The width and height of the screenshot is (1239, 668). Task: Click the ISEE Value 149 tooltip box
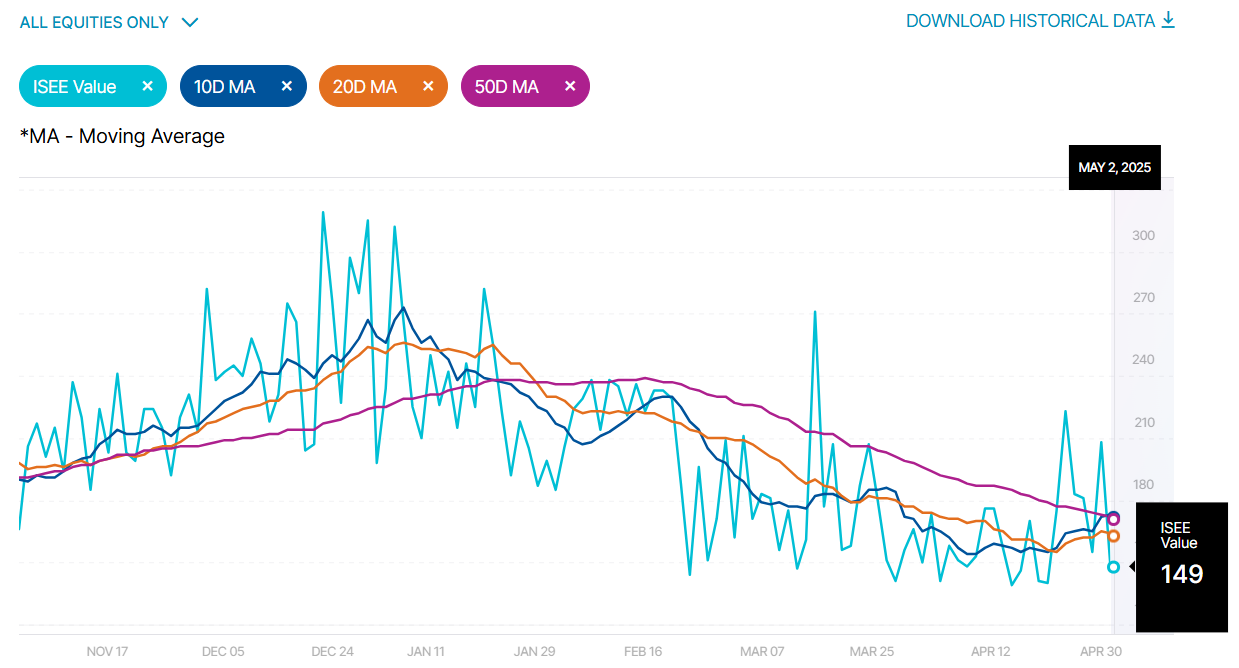1182,567
